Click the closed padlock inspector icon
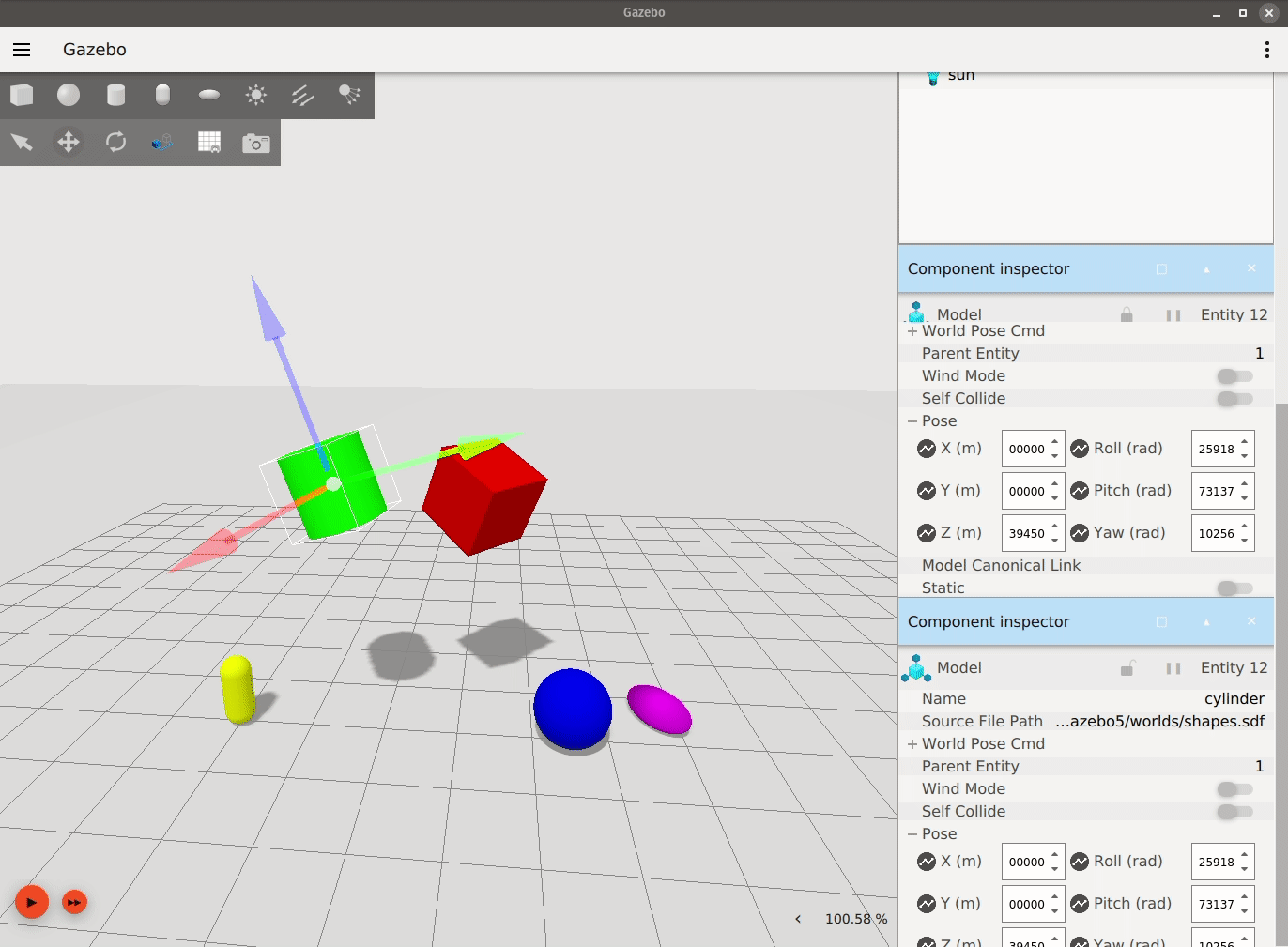Image resolution: width=1288 pixels, height=947 pixels. tap(1127, 315)
